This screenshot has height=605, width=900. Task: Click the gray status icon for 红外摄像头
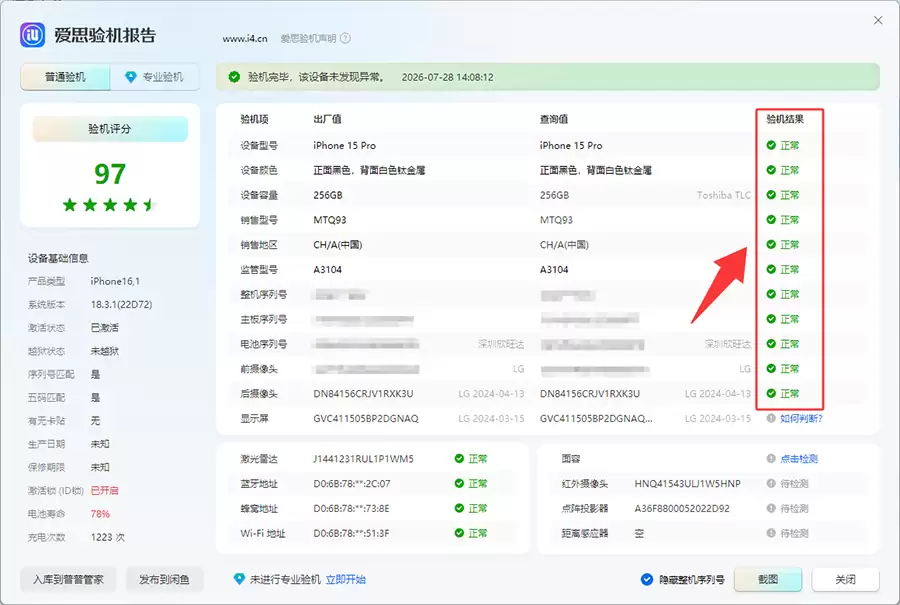click(x=771, y=483)
